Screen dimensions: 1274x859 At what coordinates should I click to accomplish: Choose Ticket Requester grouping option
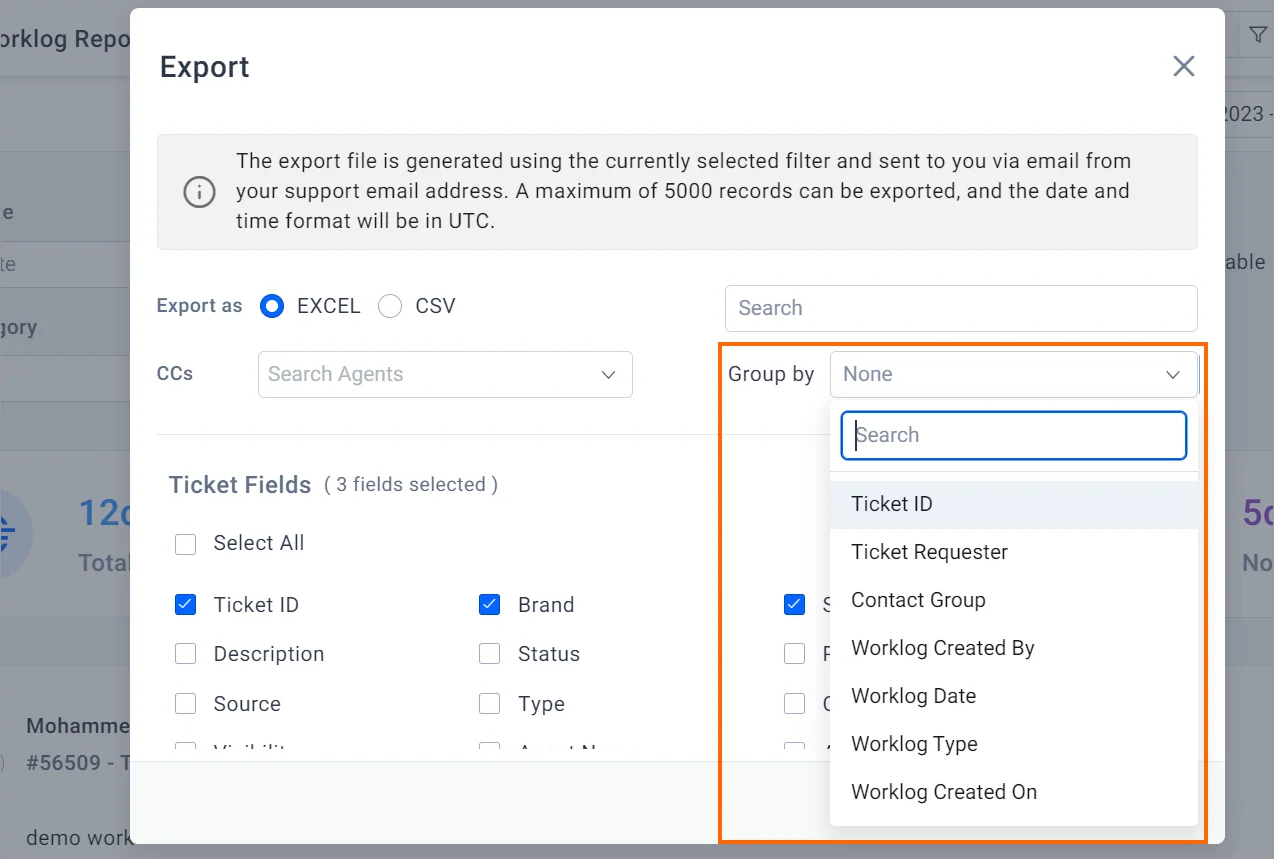point(929,552)
